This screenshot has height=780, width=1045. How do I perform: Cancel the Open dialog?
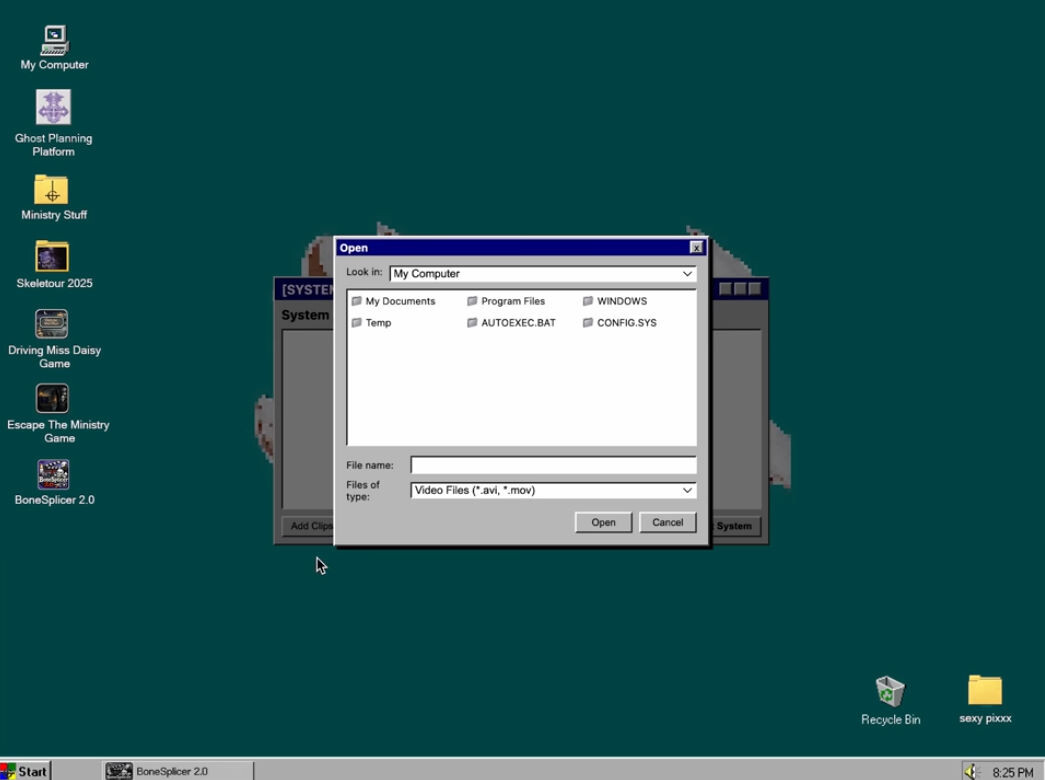tap(667, 522)
